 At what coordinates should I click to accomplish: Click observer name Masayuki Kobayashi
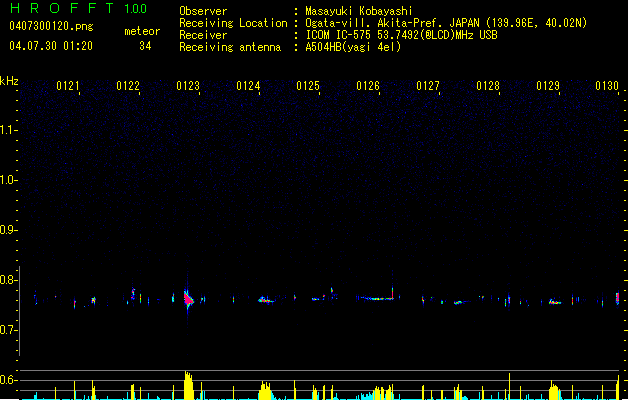[359, 11]
